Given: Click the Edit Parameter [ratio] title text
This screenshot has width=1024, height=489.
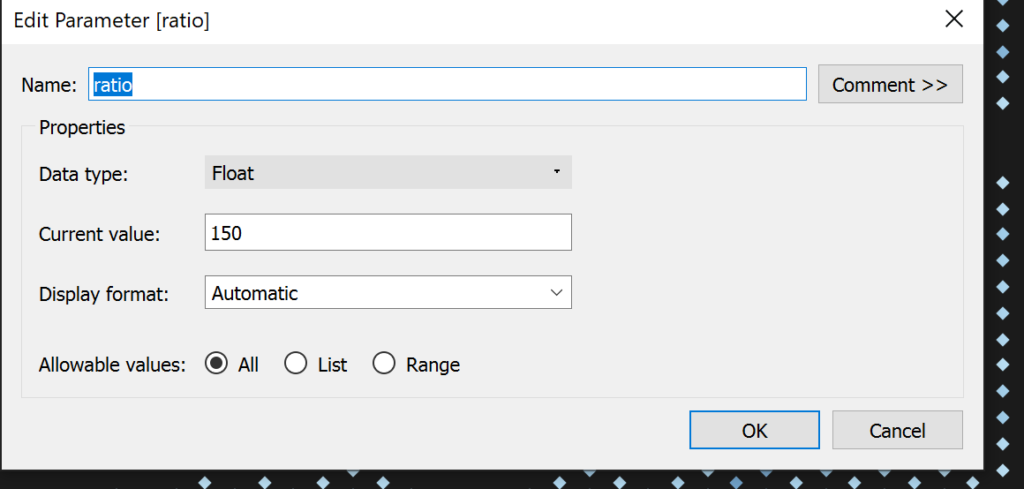Looking at the screenshot, I should point(112,21).
